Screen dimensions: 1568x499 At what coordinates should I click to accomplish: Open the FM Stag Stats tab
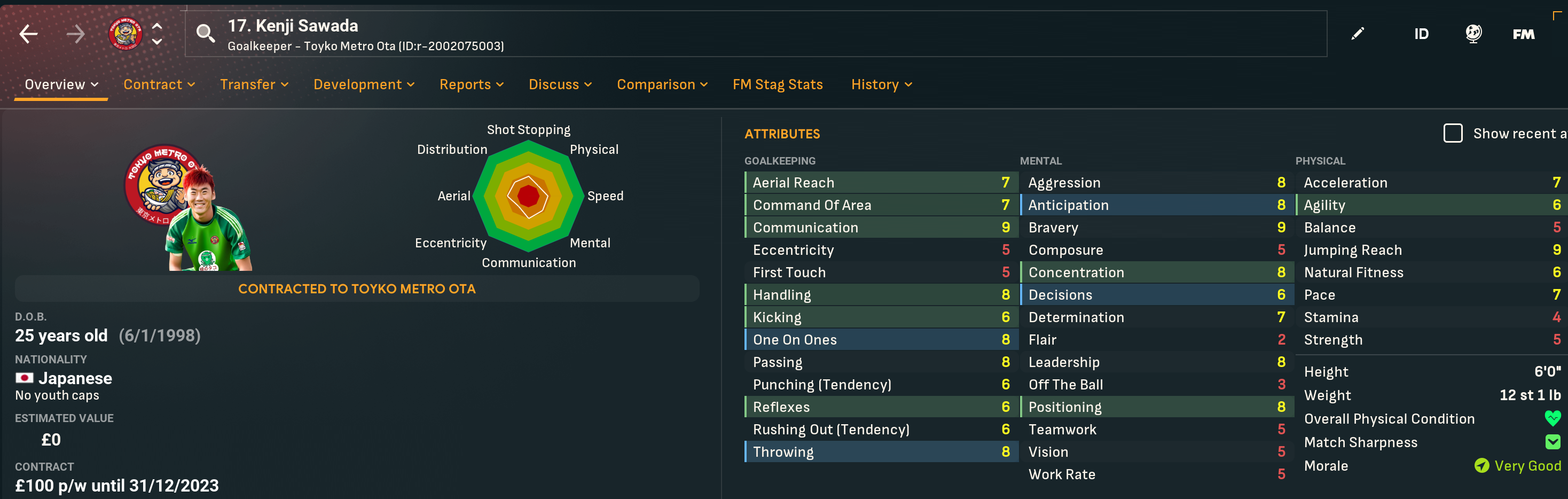pyautogui.click(x=777, y=85)
